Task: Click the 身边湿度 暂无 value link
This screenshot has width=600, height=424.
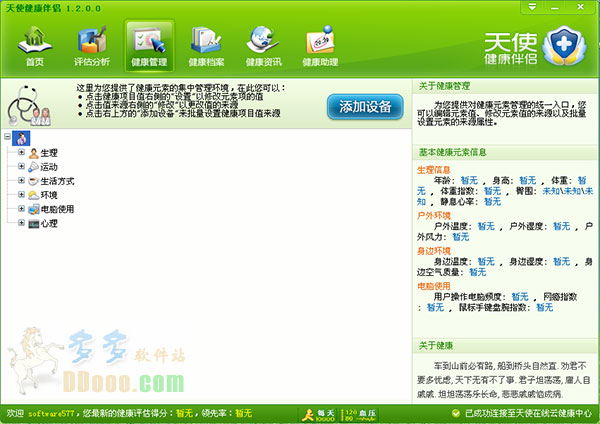Action: [x=562, y=261]
